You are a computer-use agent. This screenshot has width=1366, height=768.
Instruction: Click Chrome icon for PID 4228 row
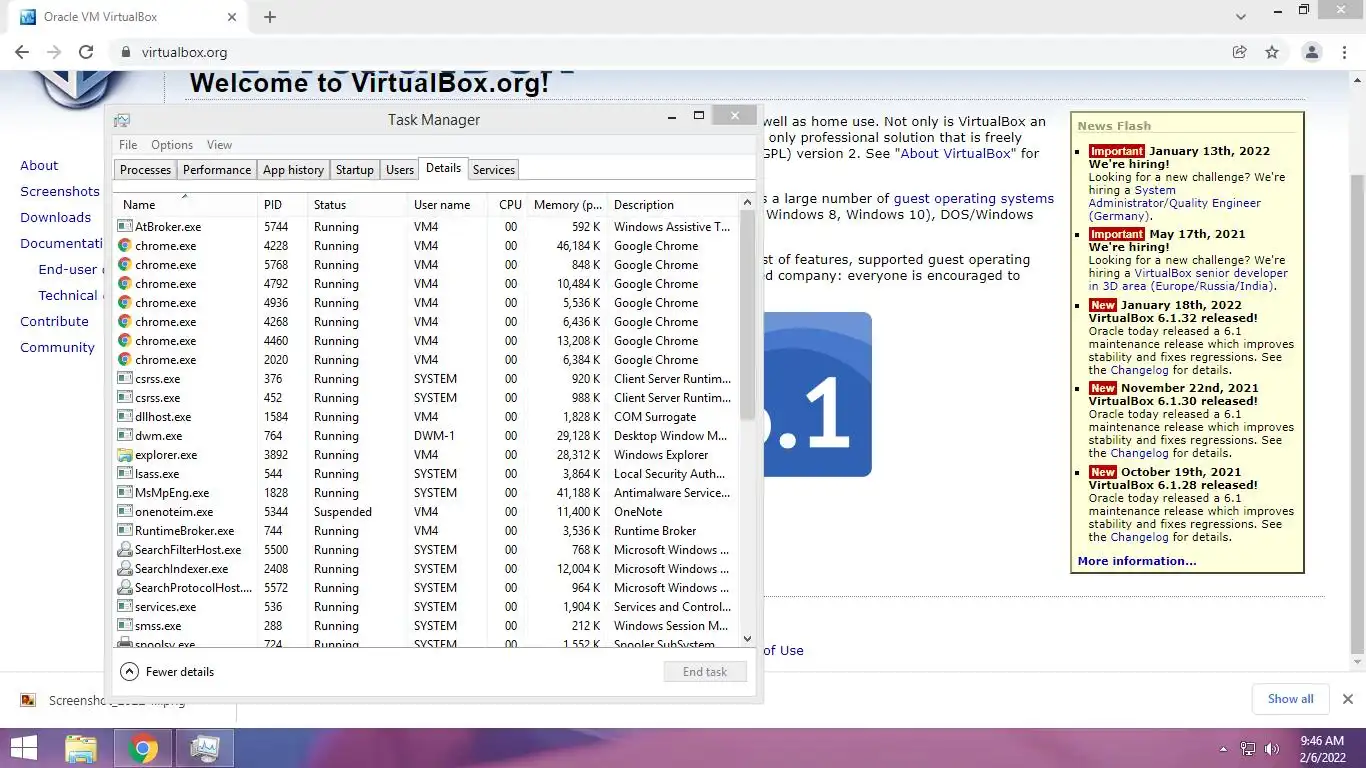click(125, 246)
